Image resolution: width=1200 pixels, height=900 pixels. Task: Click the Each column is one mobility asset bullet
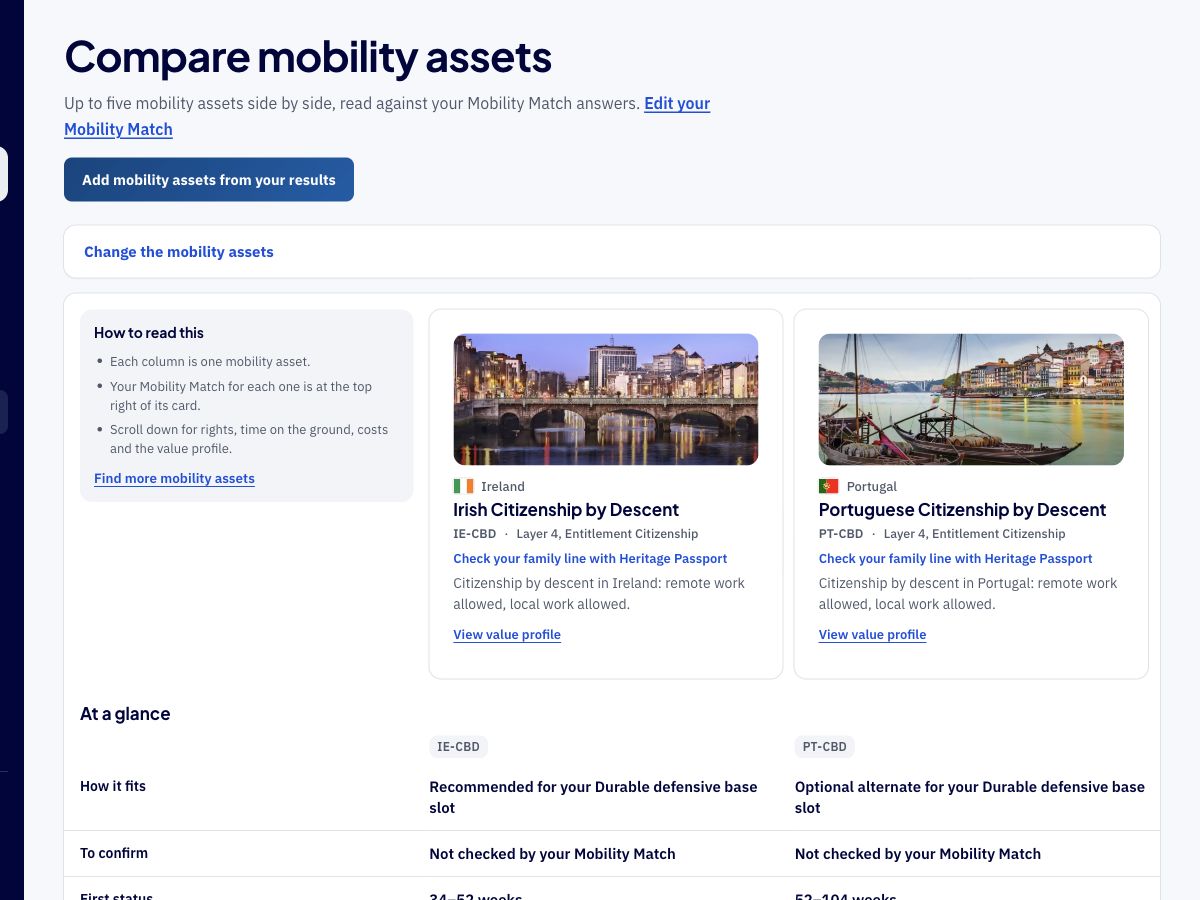point(210,362)
